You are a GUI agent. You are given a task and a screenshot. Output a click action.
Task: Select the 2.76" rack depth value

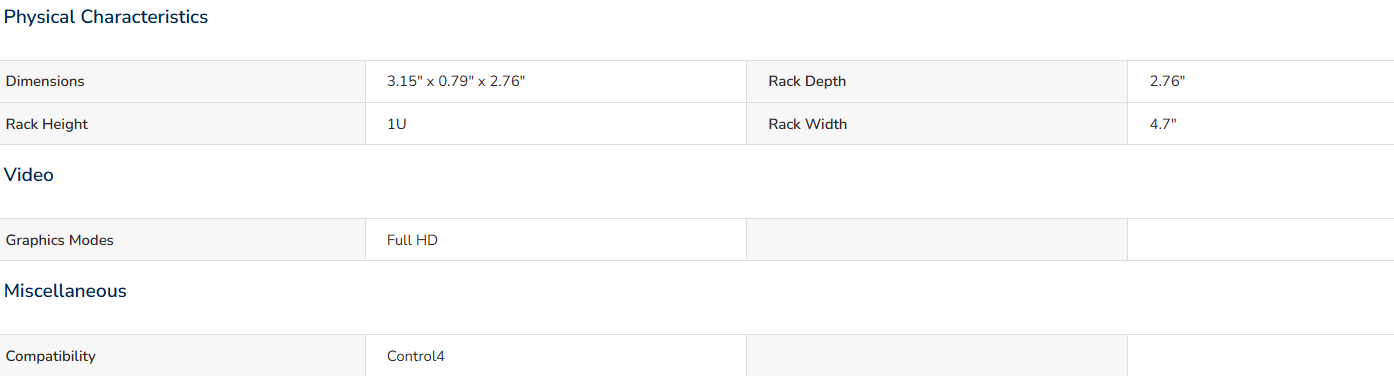(1167, 81)
